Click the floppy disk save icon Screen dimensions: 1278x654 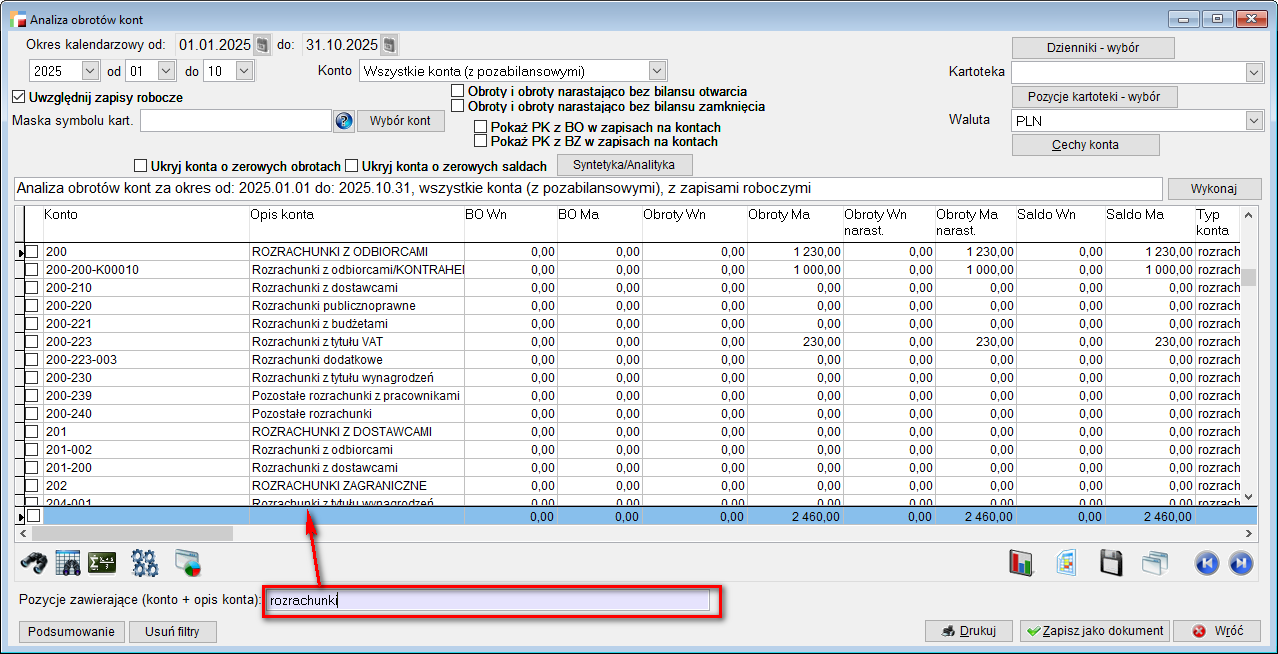[x=1111, y=563]
